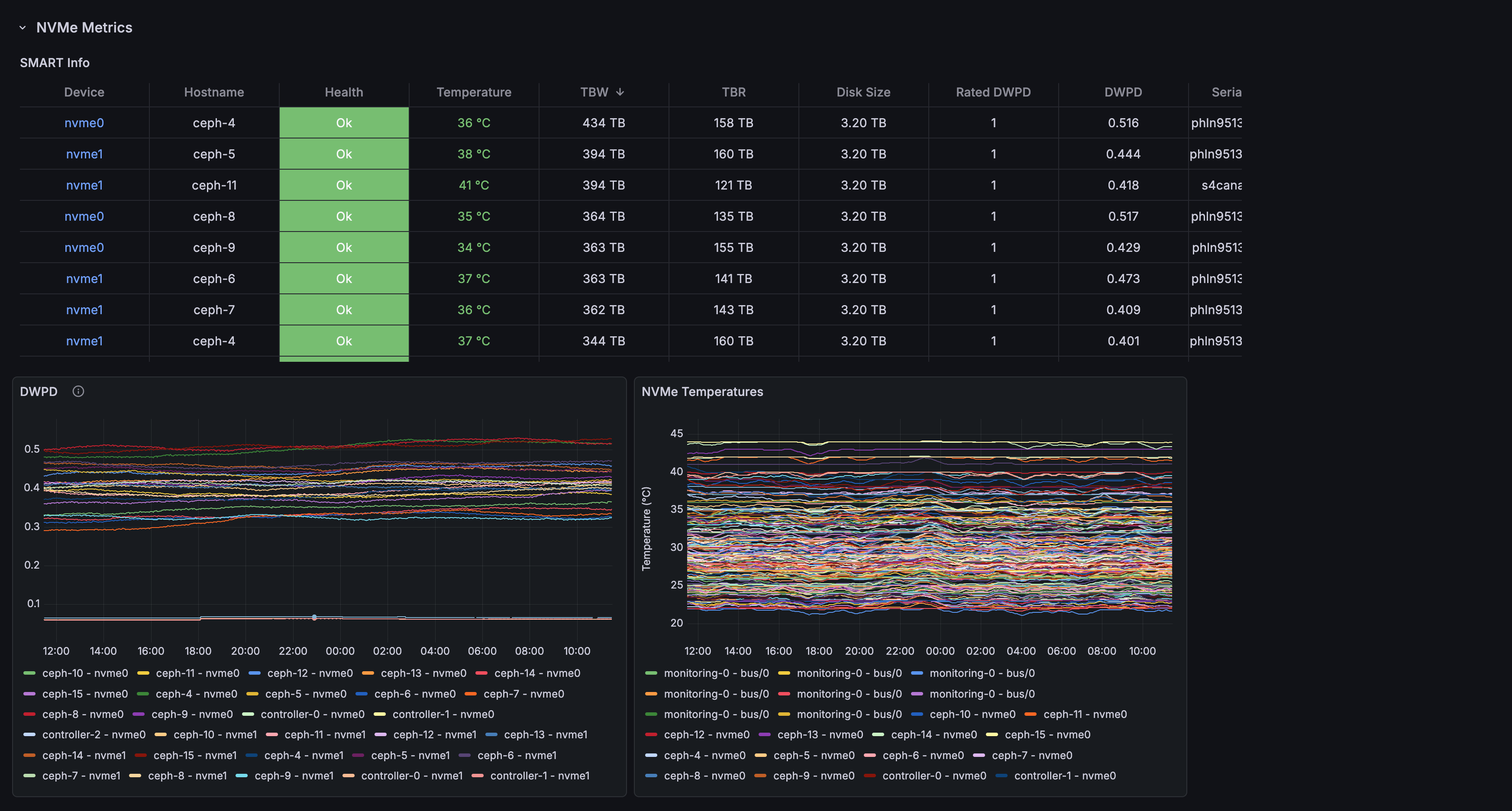The width and height of the screenshot is (1512, 811).
Task: Click color swatch of ceph-15 - nvme0 in DWPD legend
Action: pos(29,694)
